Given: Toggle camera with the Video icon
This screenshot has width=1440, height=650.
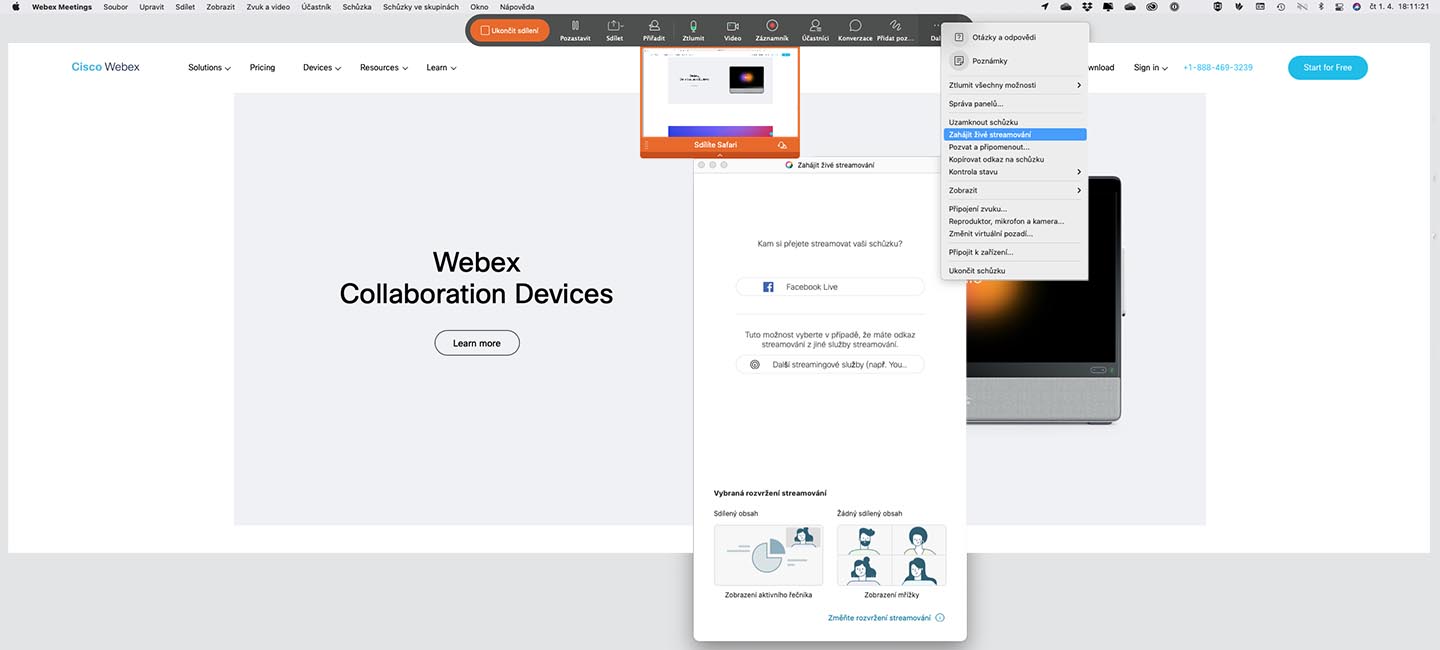Looking at the screenshot, I should (x=732, y=25).
